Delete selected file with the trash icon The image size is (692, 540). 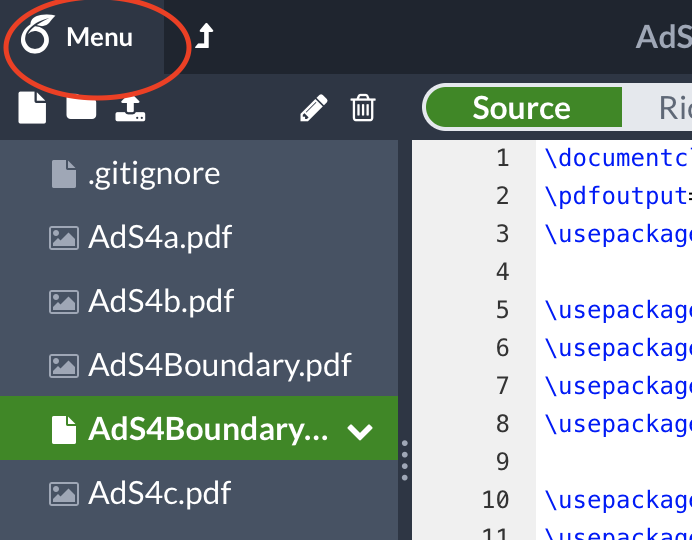click(x=363, y=108)
